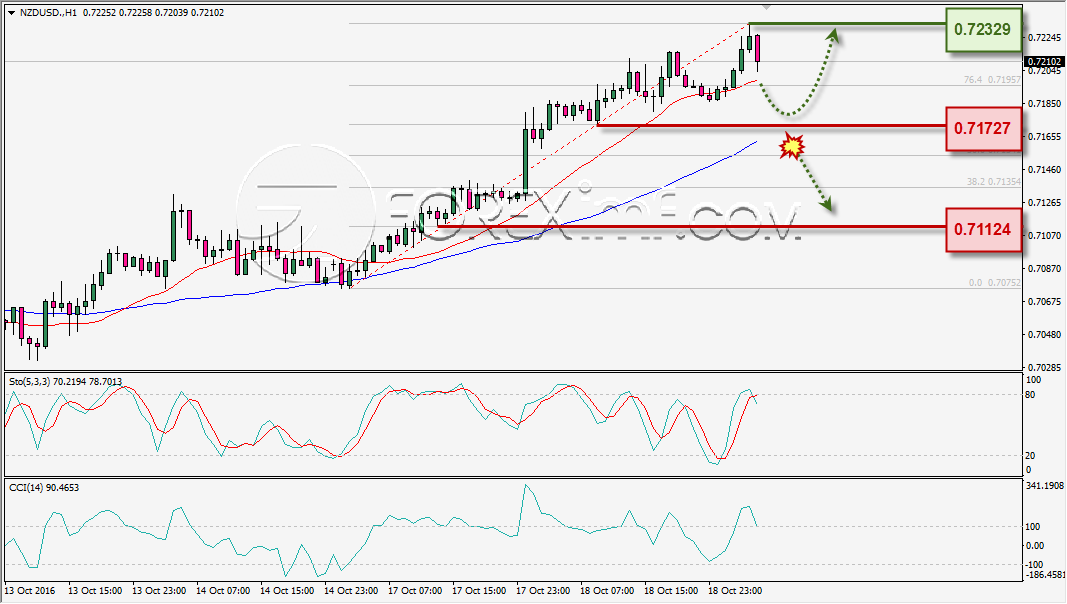Click the 0.70480 price axis label
Image resolution: width=1067 pixels, height=604 pixels.
[x=1045, y=335]
